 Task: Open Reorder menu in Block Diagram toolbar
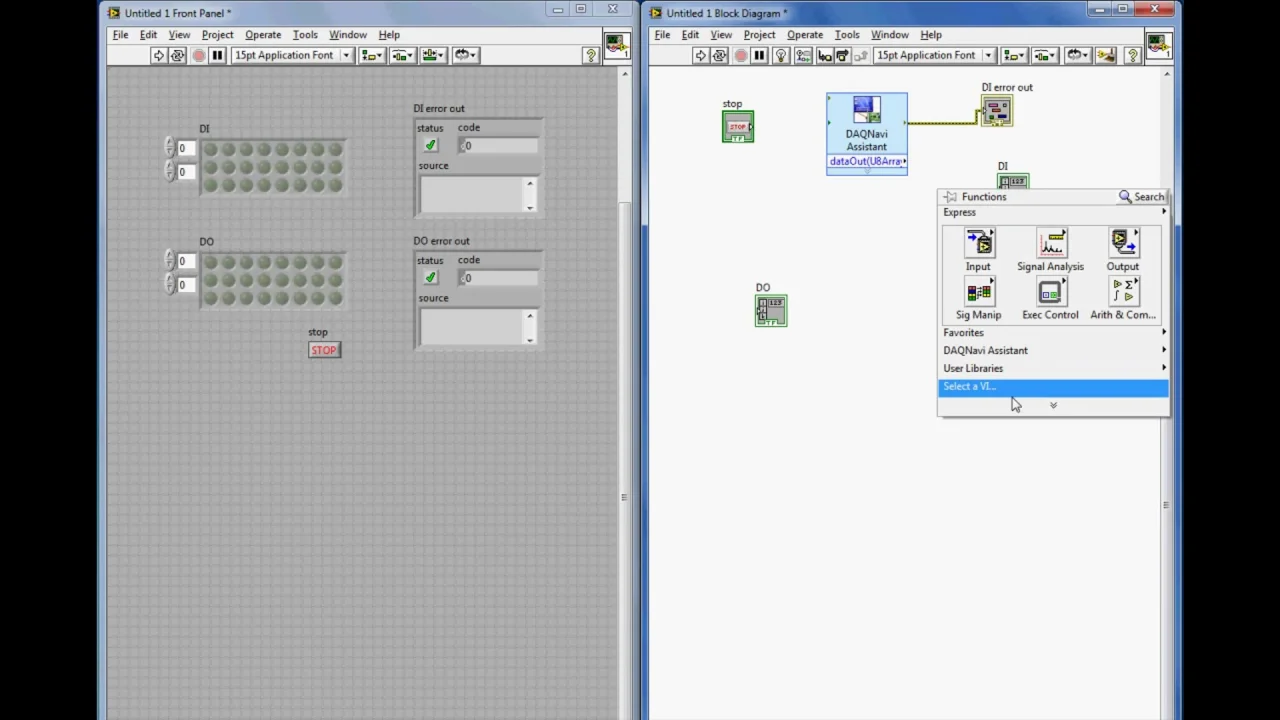coord(1076,56)
